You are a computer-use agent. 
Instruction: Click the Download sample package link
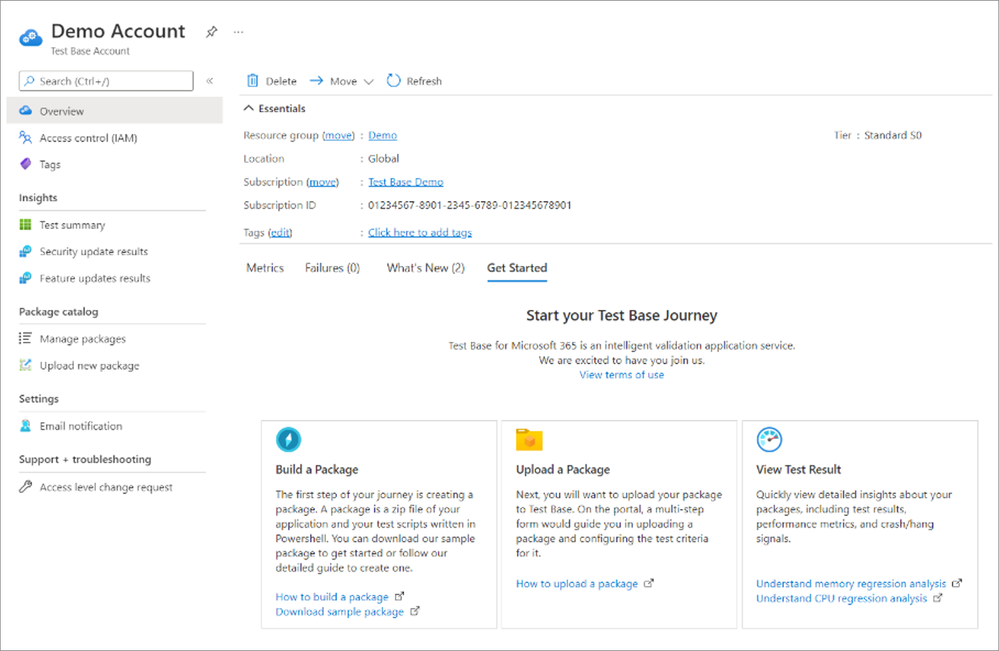click(340, 612)
